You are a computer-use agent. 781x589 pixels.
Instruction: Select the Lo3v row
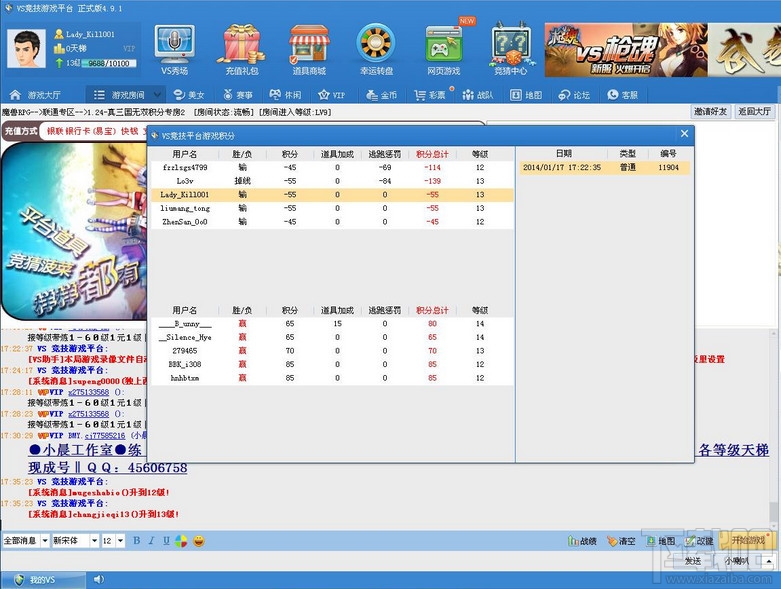[332, 181]
